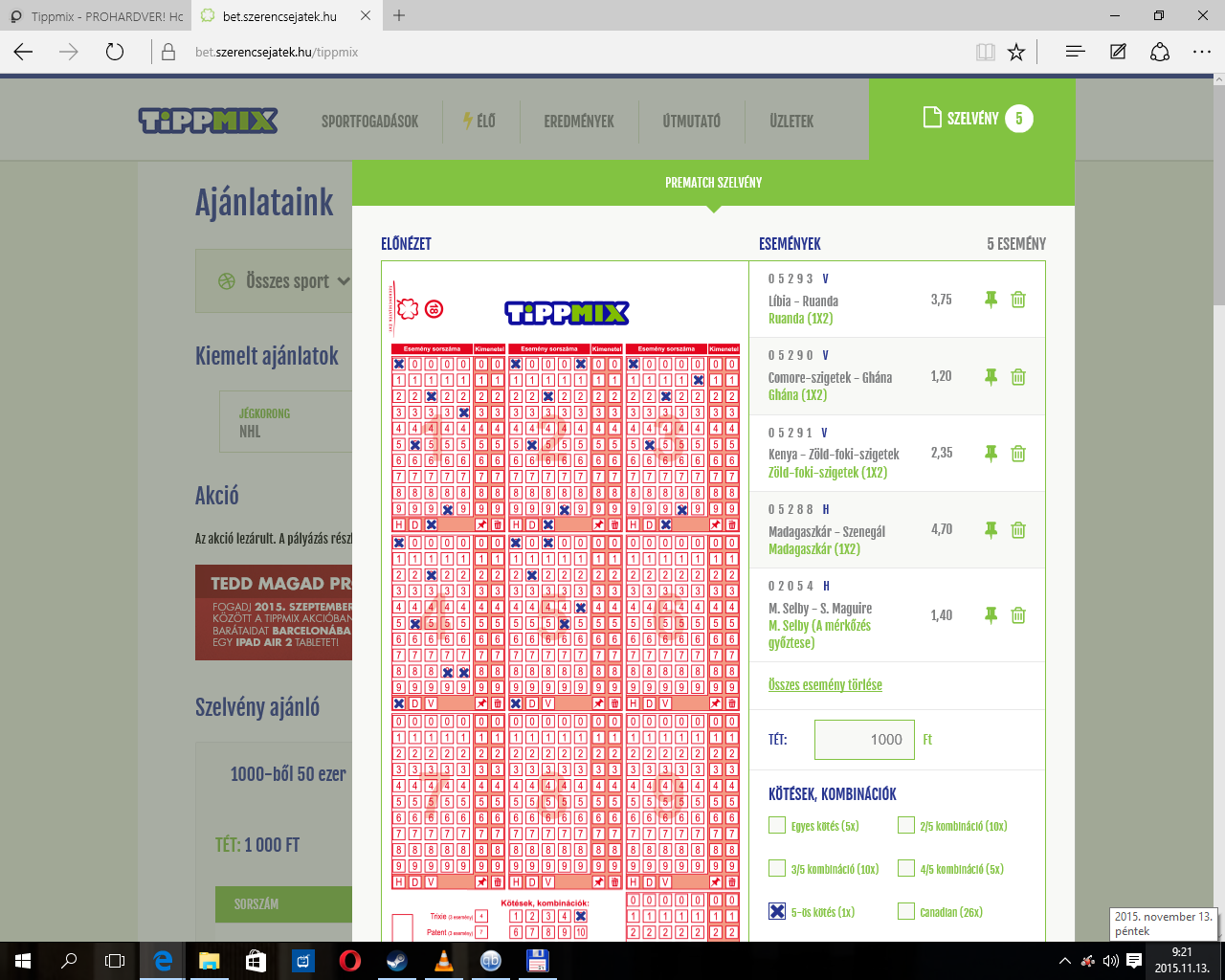Viewport: 1225px width, 980px height.
Task: Enable 3/5 kombináció (10x)
Action: coord(777,868)
